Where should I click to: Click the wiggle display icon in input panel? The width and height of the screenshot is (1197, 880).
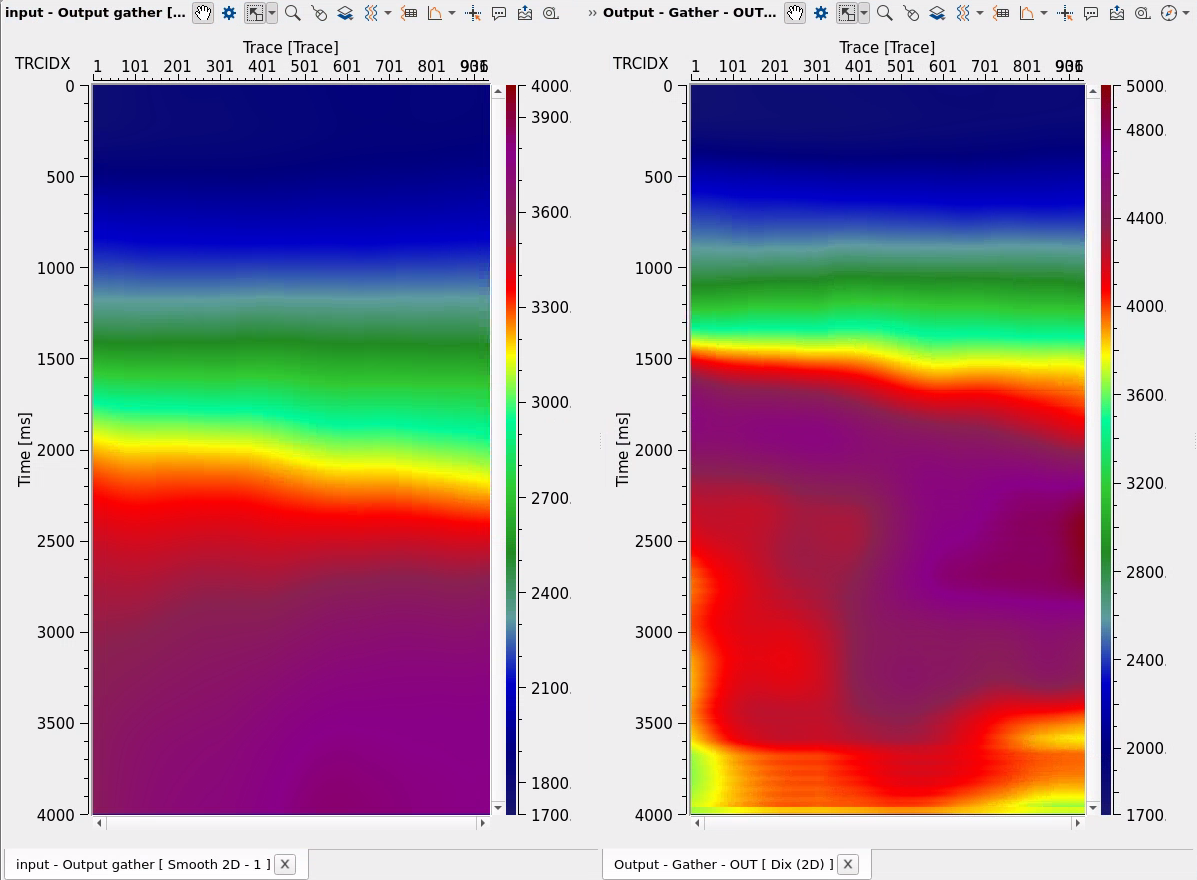tap(370, 13)
